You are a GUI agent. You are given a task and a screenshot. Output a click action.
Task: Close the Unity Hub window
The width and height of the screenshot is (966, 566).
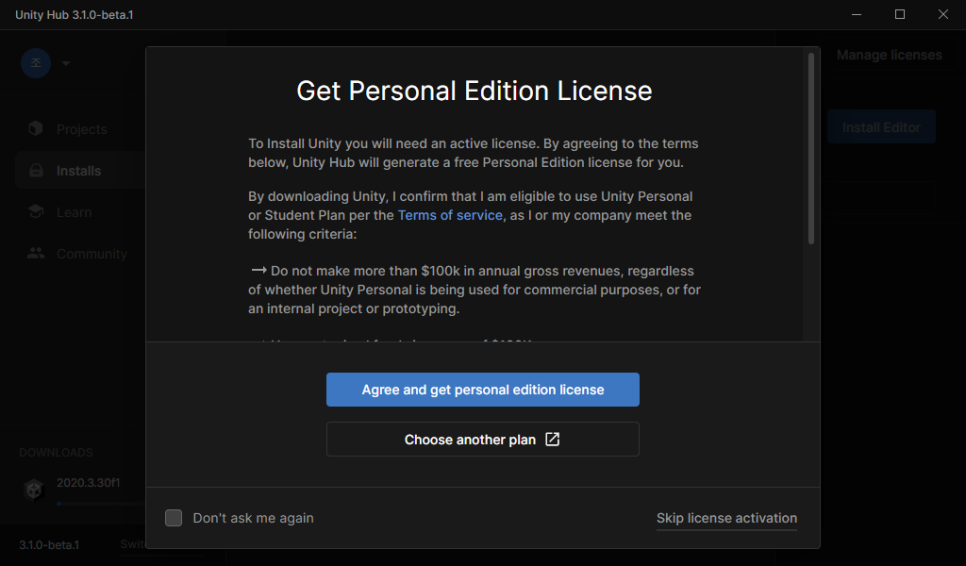tap(943, 14)
